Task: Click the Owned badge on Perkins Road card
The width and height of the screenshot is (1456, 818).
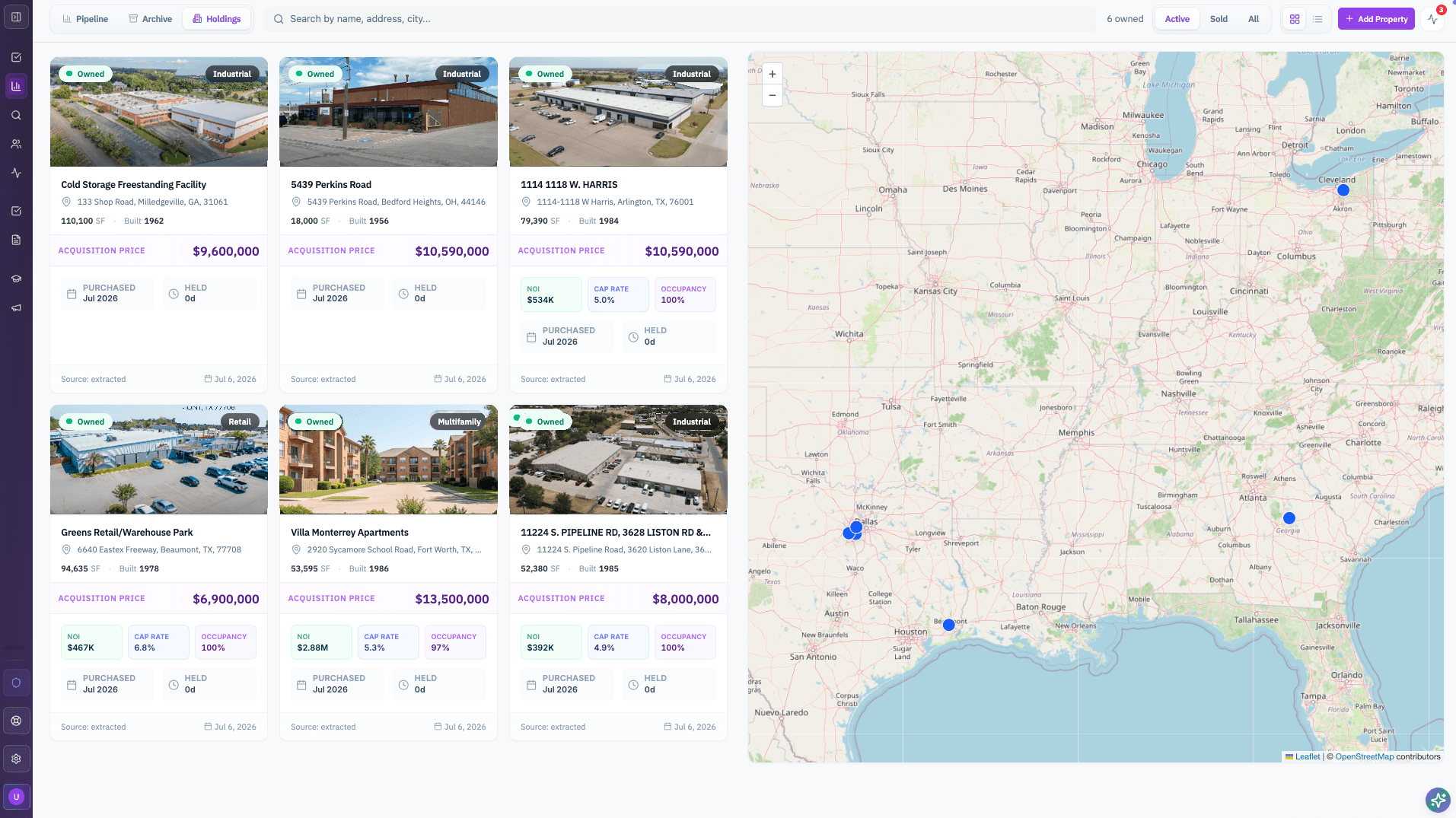Action: [314, 74]
